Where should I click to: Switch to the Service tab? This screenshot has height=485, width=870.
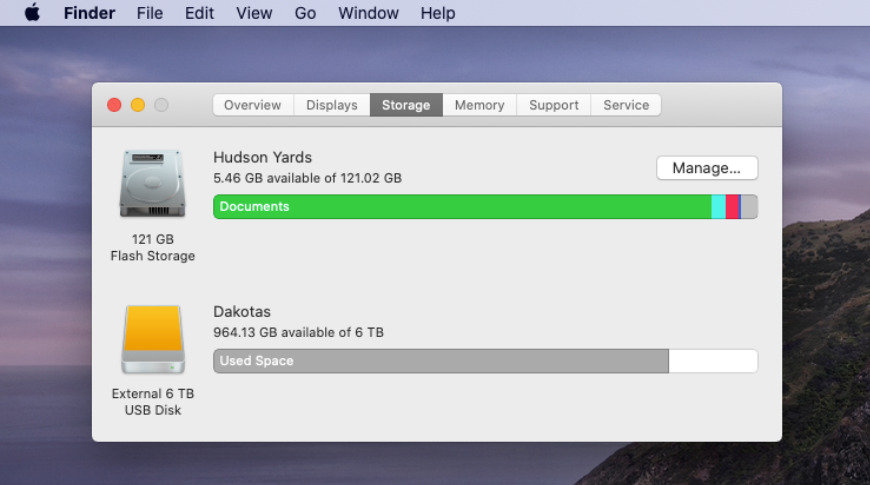(626, 105)
